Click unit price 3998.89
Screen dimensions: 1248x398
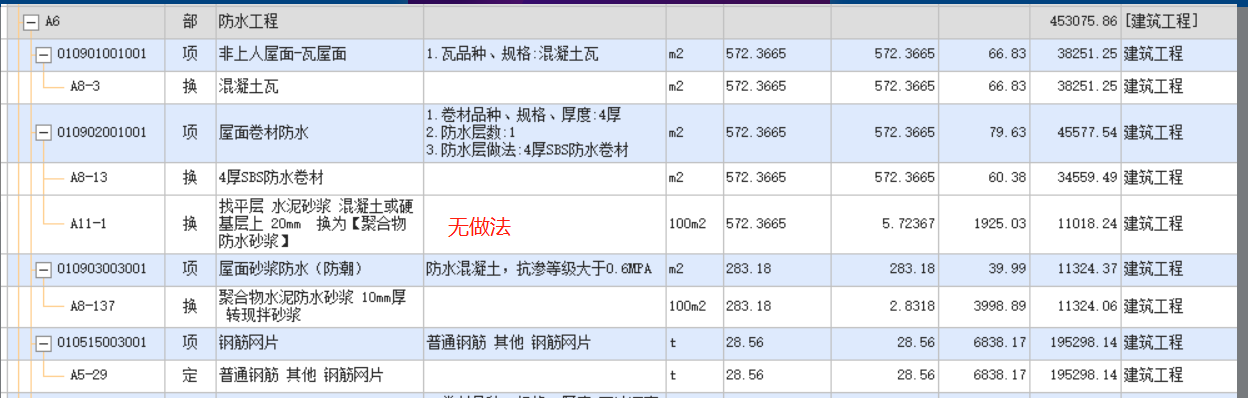[x=1000, y=306]
